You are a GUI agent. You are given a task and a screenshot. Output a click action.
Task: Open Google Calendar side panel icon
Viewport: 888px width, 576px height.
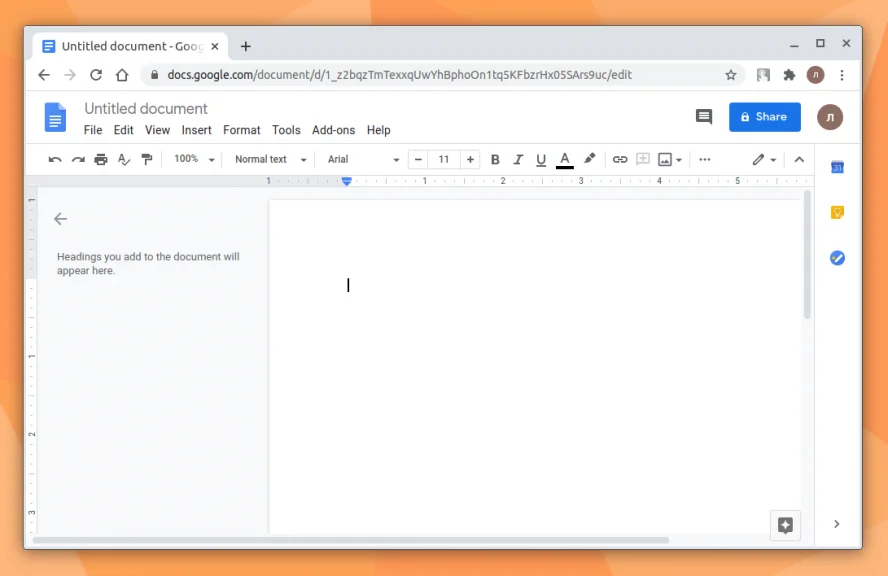837,167
